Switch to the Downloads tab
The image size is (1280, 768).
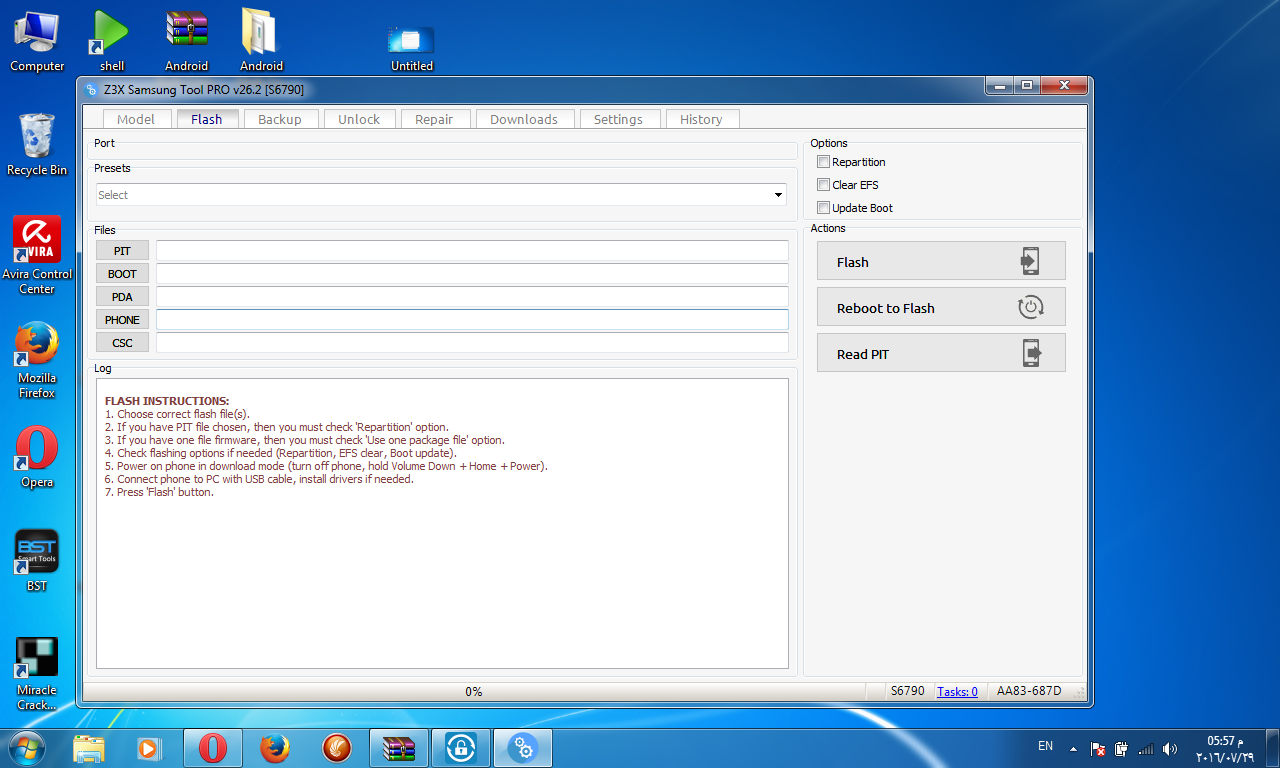point(524,119)
